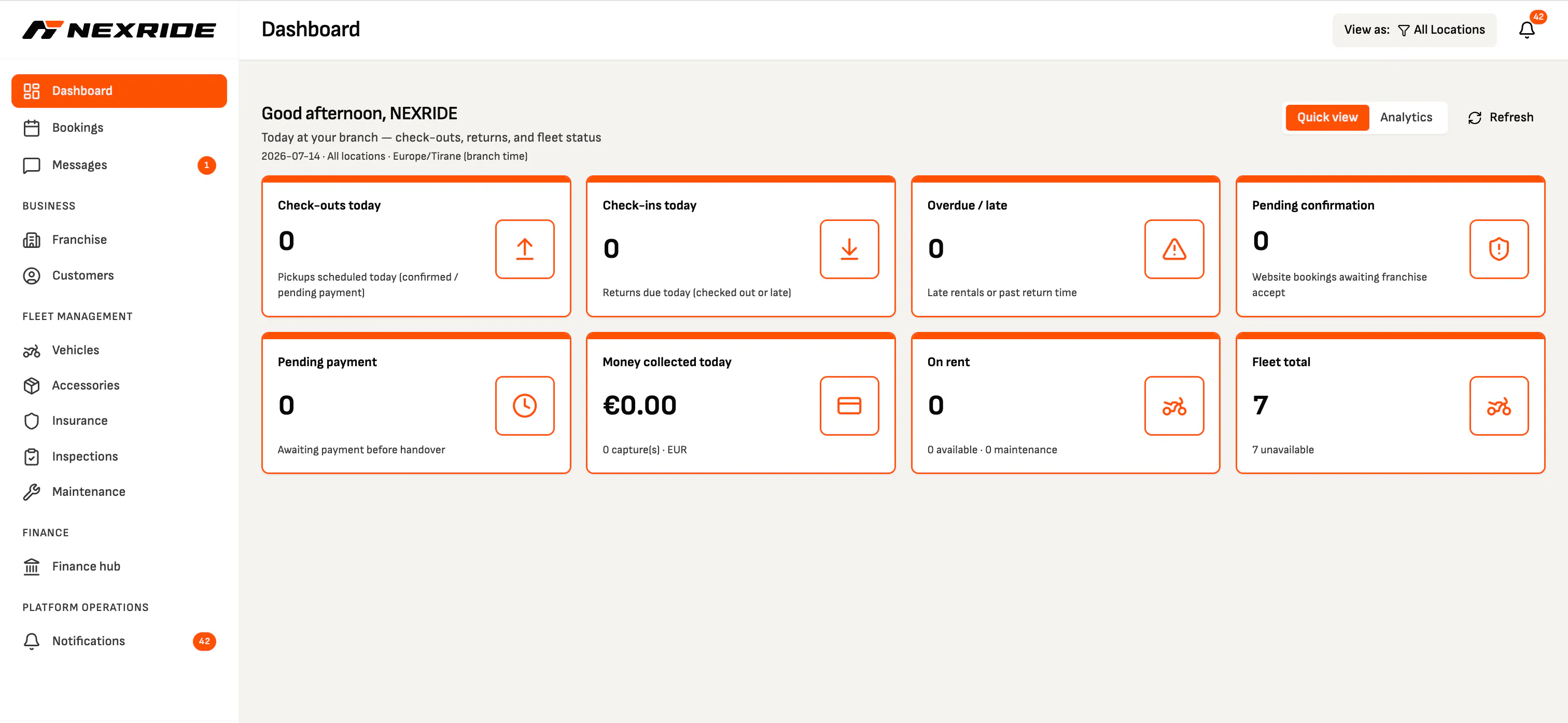The width and height of the screenshot is (1568, 723).
Task: Open the Fleet total card title
Action: [1281, 362]
